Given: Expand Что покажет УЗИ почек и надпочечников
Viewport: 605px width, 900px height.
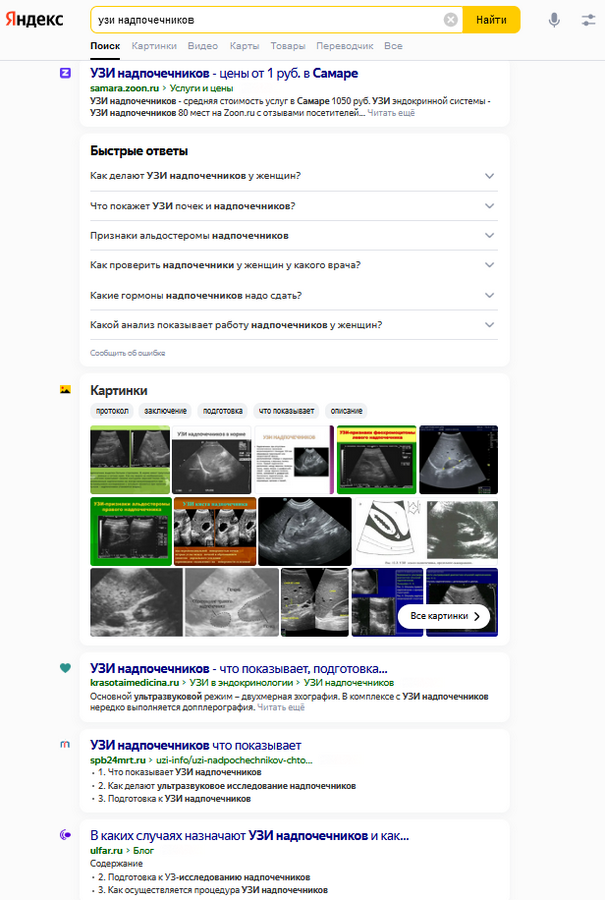Looking at the screenshot, I should (x=293, y=206).
